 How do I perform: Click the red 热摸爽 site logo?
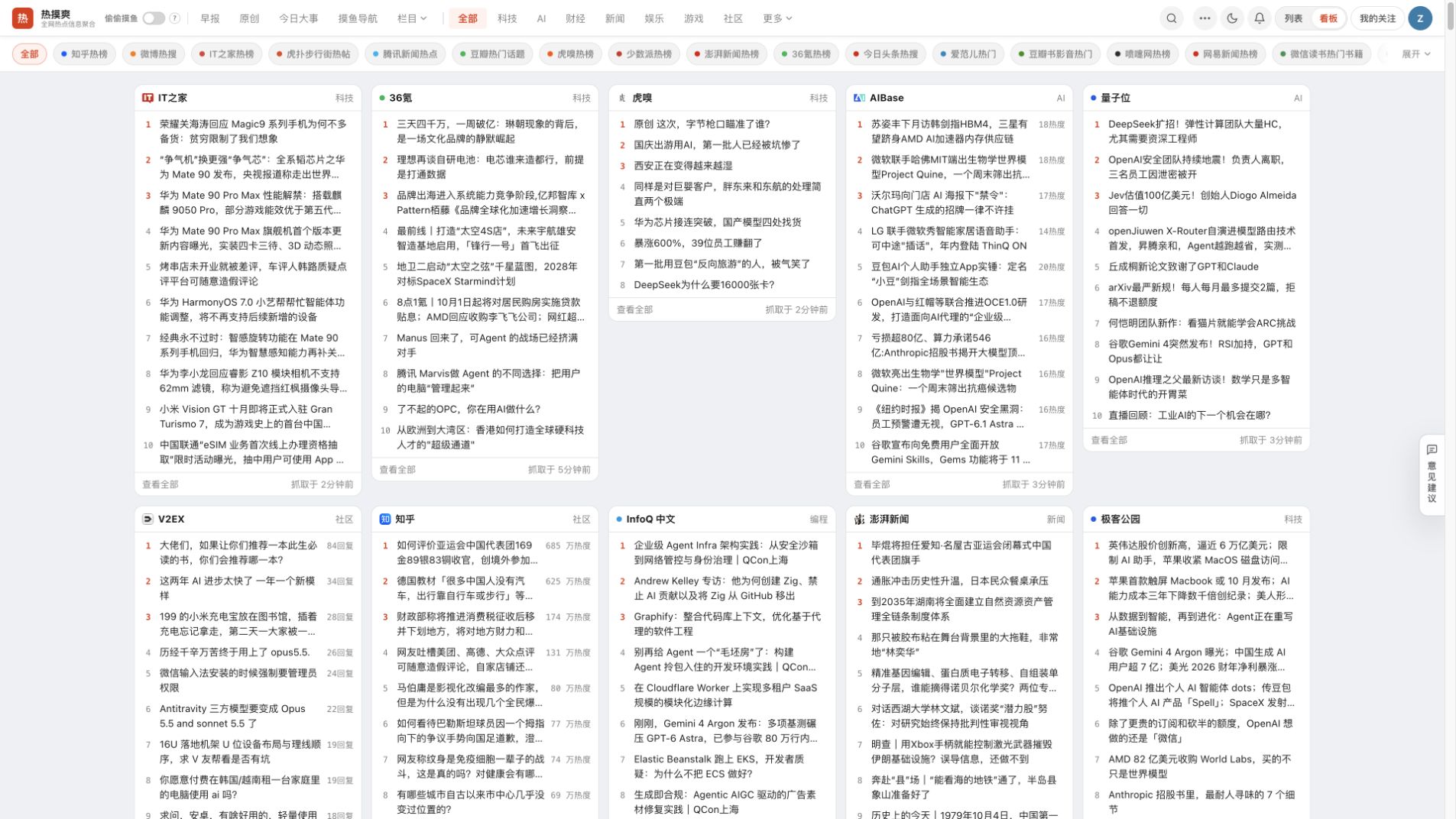click(22, 18)
